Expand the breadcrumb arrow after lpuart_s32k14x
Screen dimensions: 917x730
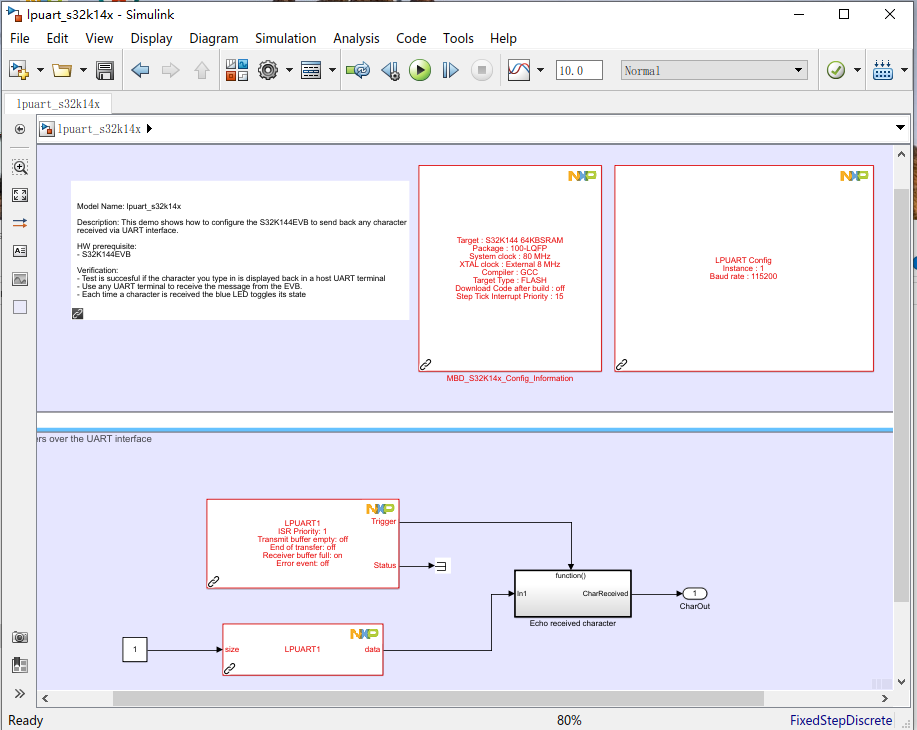coord(150,129)
